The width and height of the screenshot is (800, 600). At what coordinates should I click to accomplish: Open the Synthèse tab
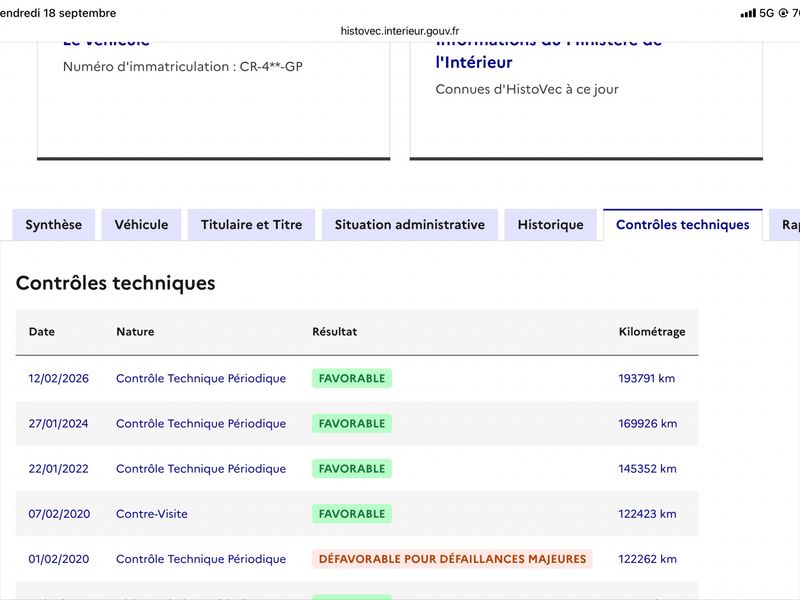pyautogui.click(x=54, y=224)
